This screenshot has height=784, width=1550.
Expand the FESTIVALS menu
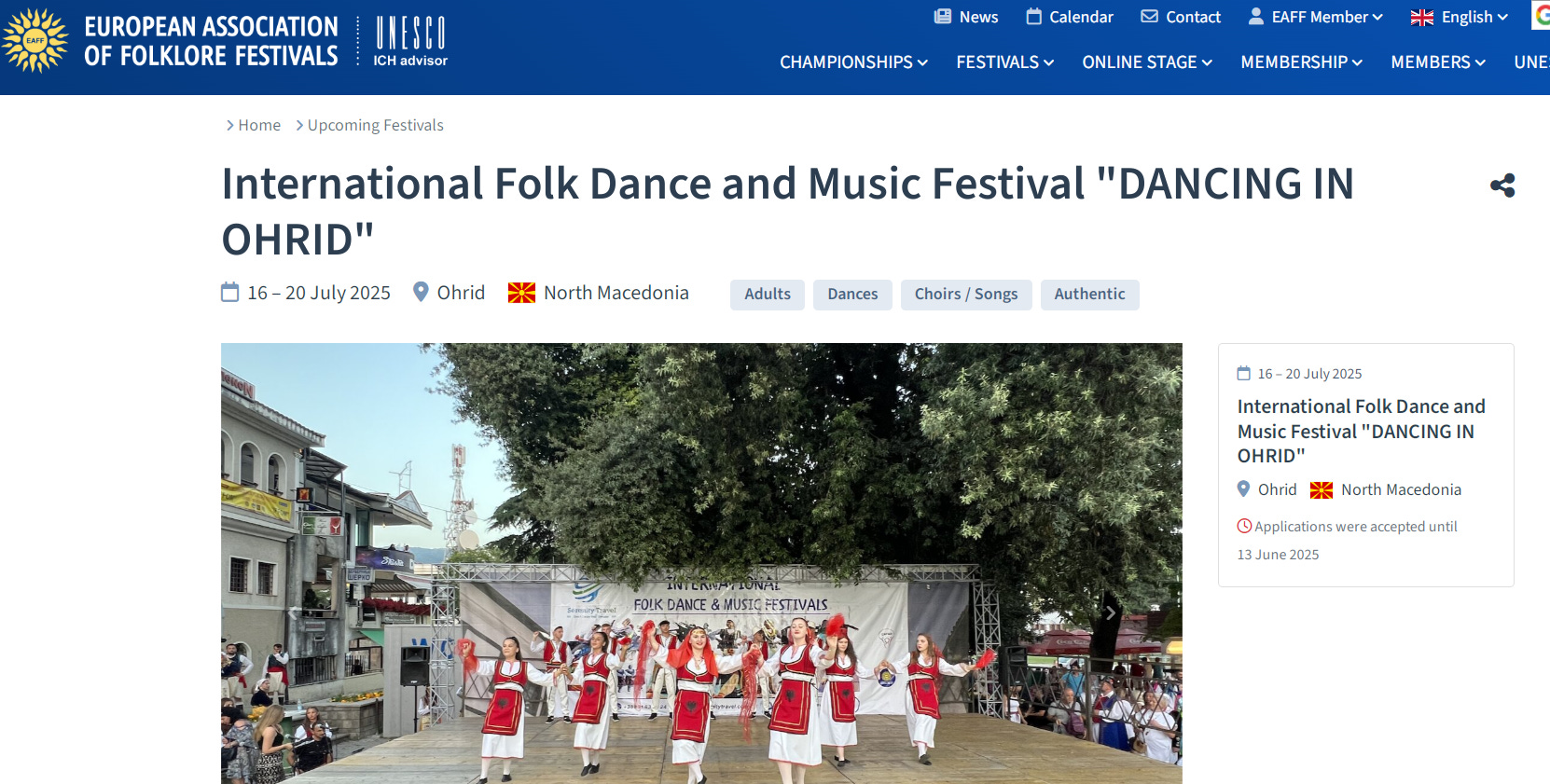1004,62
